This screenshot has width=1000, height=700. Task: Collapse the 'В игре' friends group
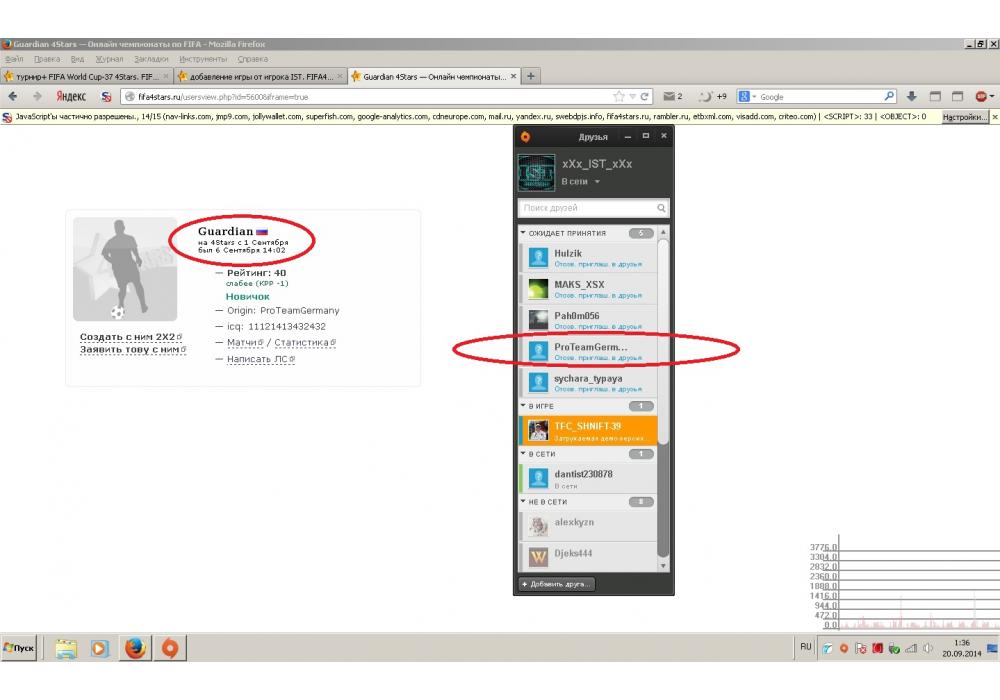[x=522, y=406]
